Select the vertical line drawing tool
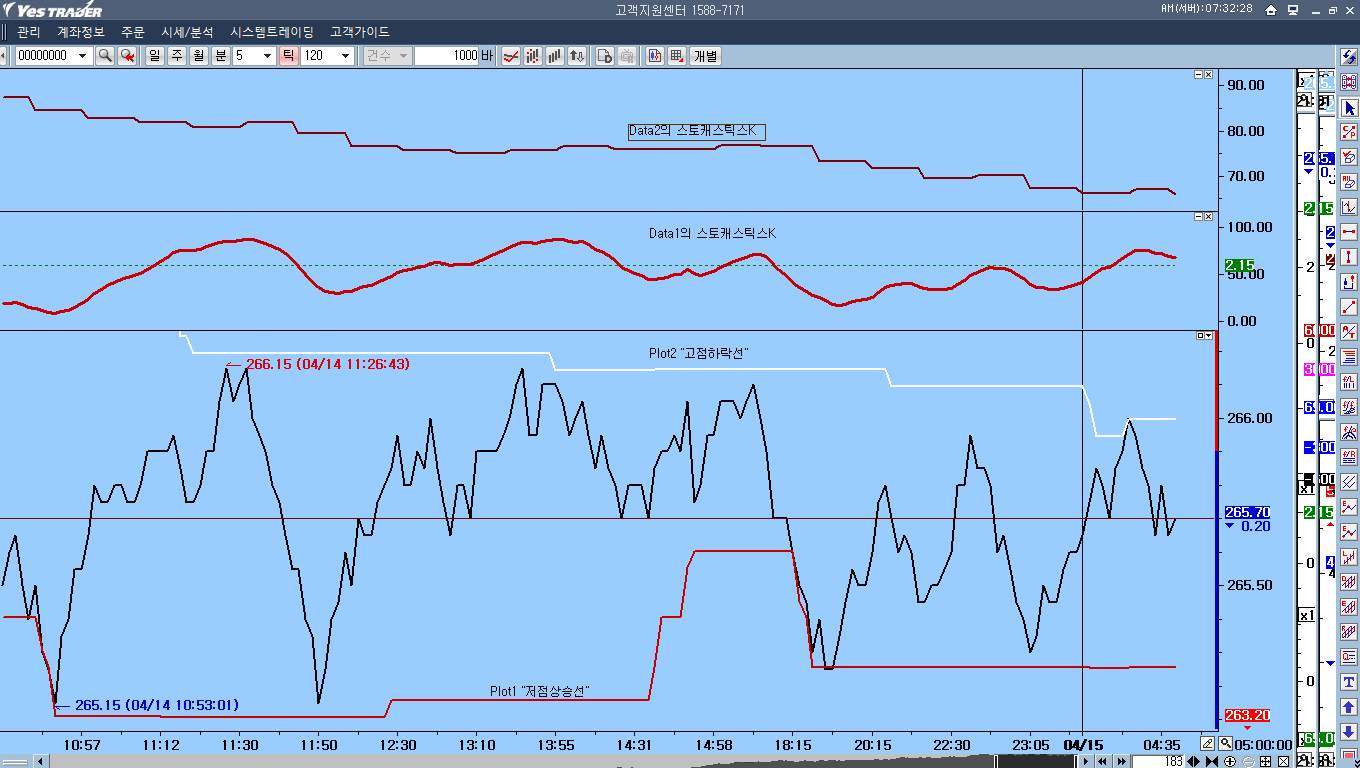Screen dimensions: 1360x768 click(x=1349, y=257)
